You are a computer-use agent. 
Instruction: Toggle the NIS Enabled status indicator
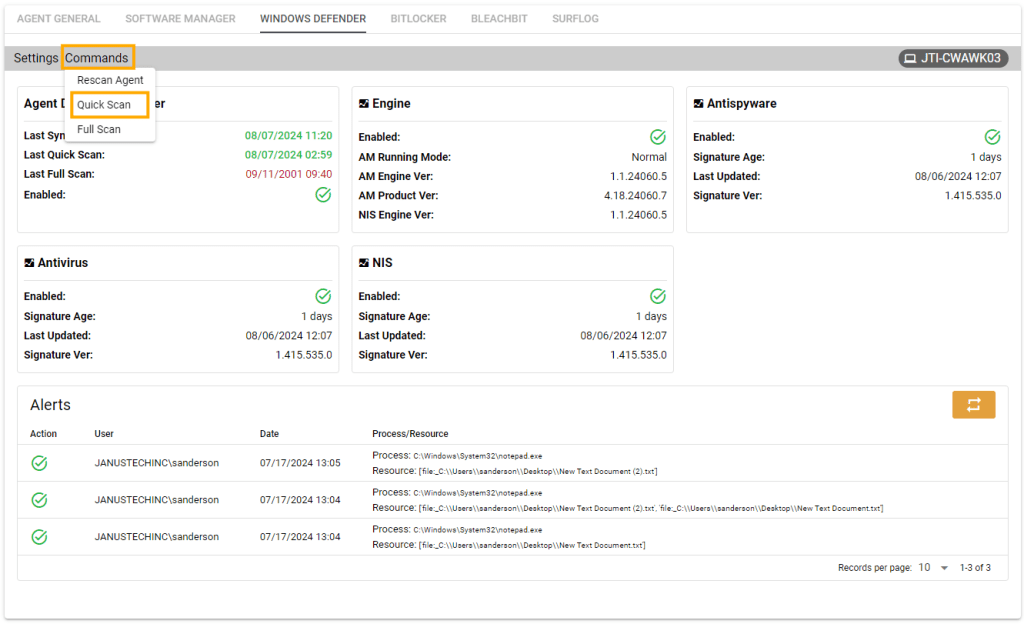[x=657, y=295]
